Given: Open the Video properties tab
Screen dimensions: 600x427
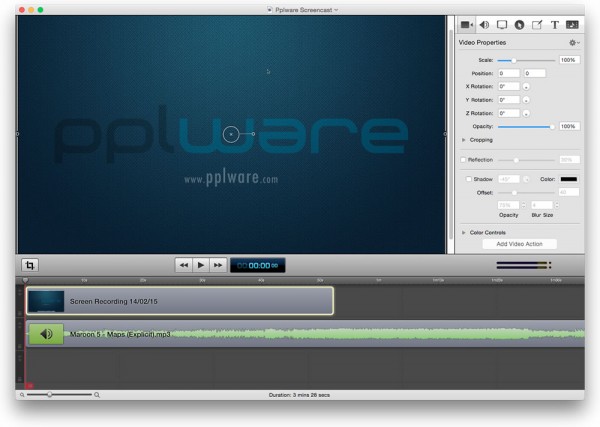Looking at the screenshot, I should 466,25.
